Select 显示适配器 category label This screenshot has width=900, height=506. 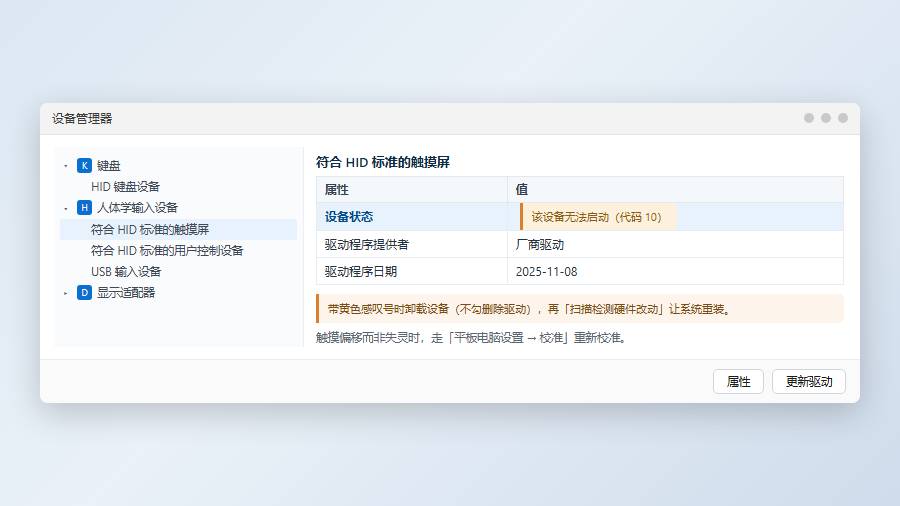pyautogui.click(x=126, y=293)
